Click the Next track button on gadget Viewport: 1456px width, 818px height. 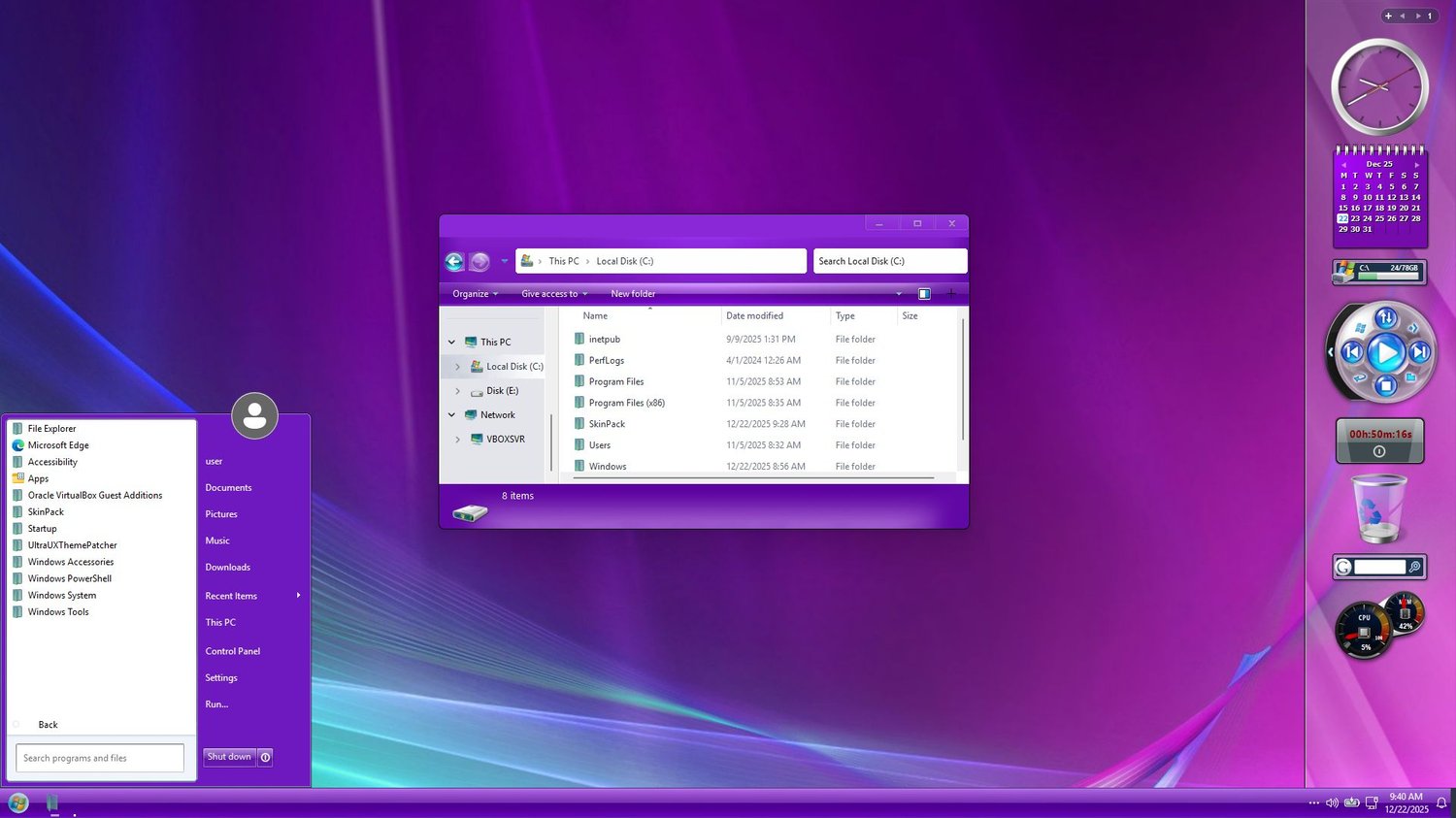[x=1419, y=352]
